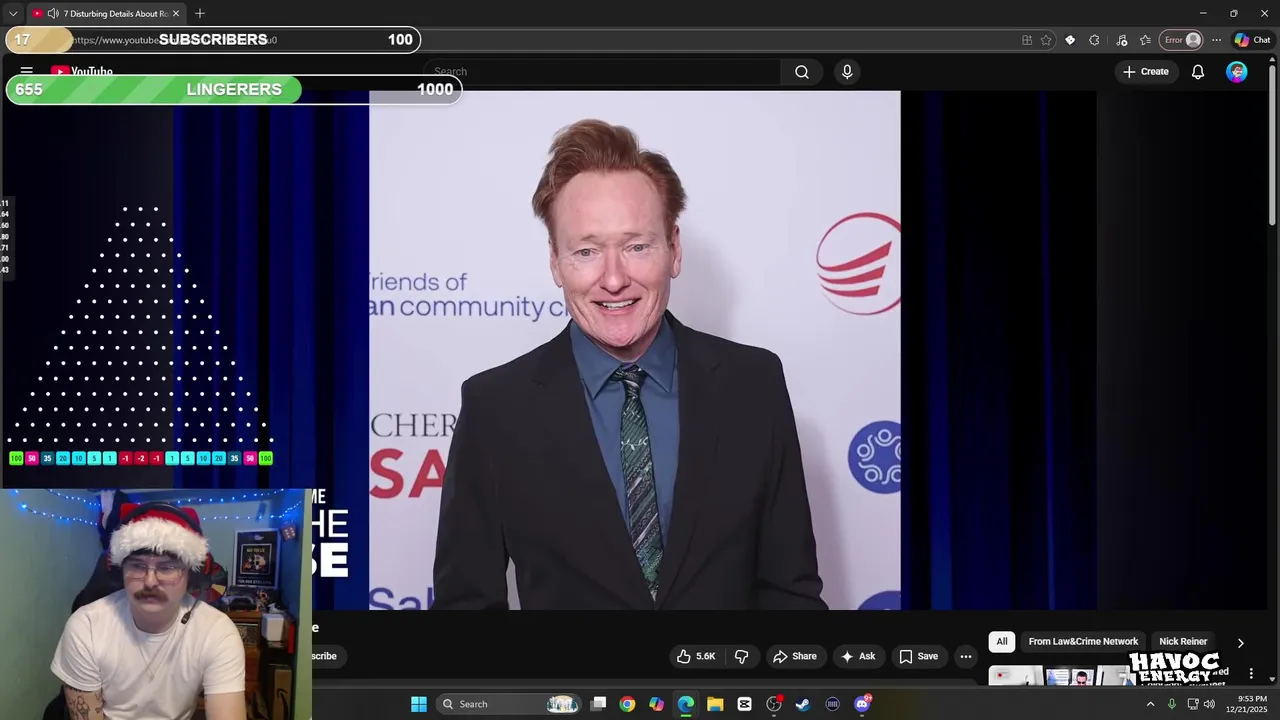The height and width of the screenshot is (720, 1280).
Task: Click the Error profile button
Action: pos(1181,40)
